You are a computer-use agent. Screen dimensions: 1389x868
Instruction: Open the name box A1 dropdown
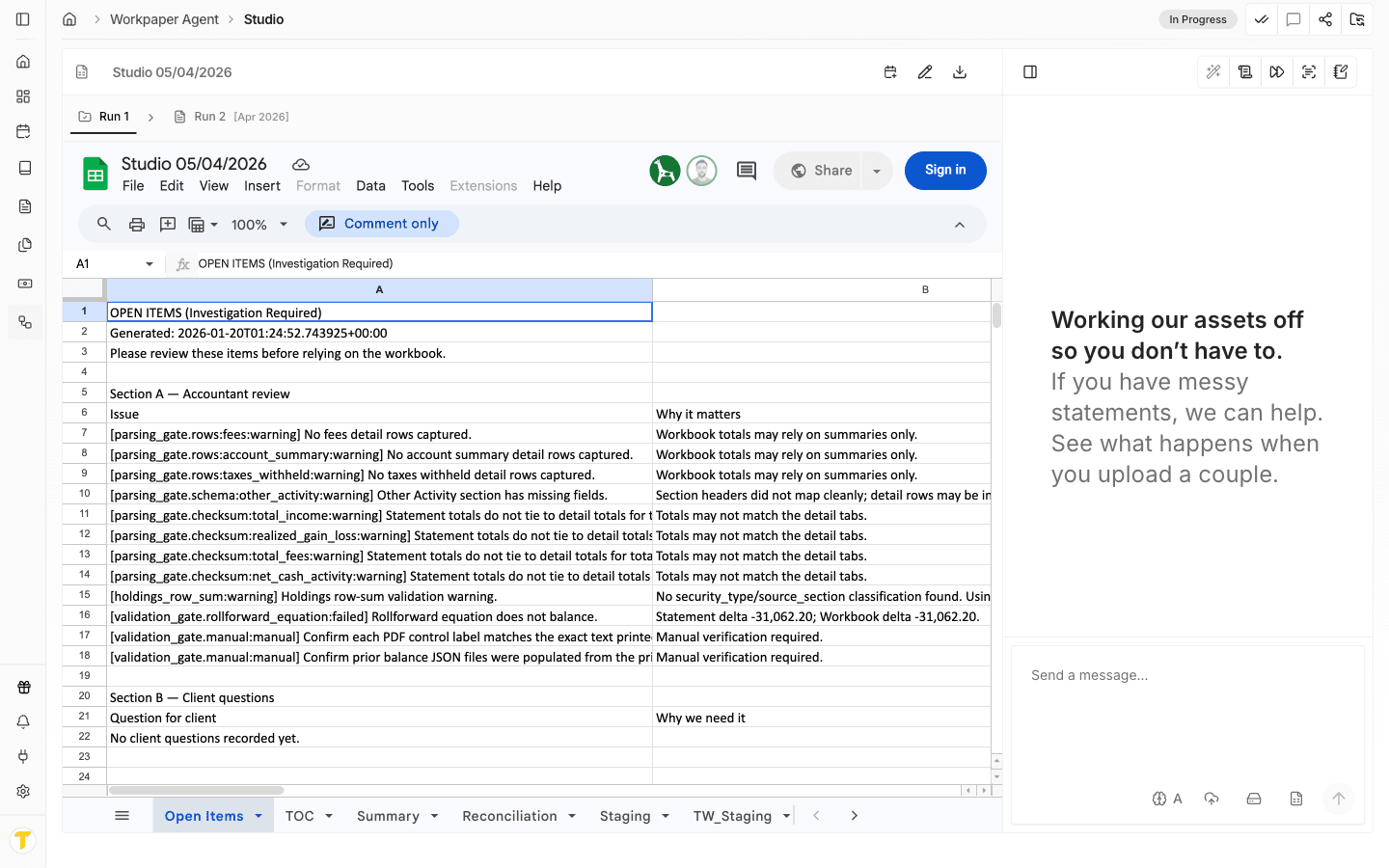point(150,264)
